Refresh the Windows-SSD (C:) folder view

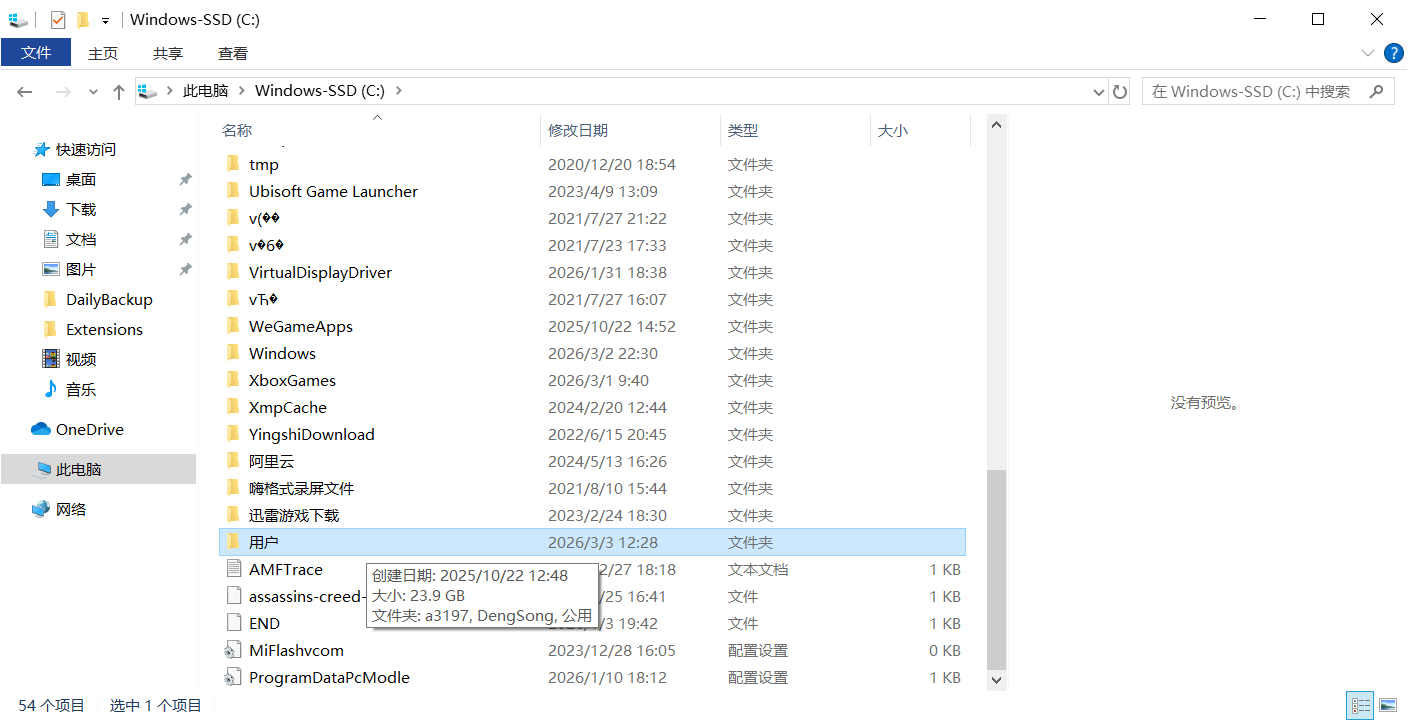[x=1120, y=91]
